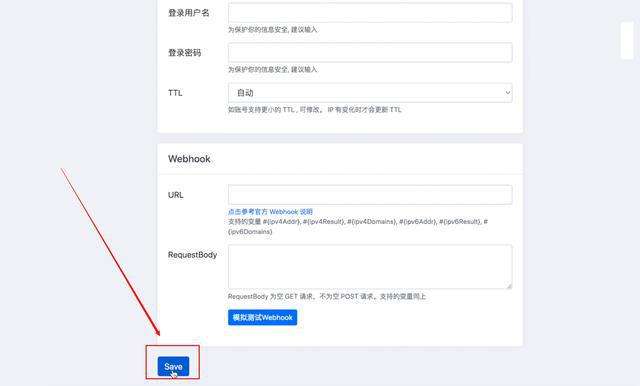Viewport: 640px width, 386px height.
Task: Click the 登录用户名 label
Action: (x=189, y=13)
